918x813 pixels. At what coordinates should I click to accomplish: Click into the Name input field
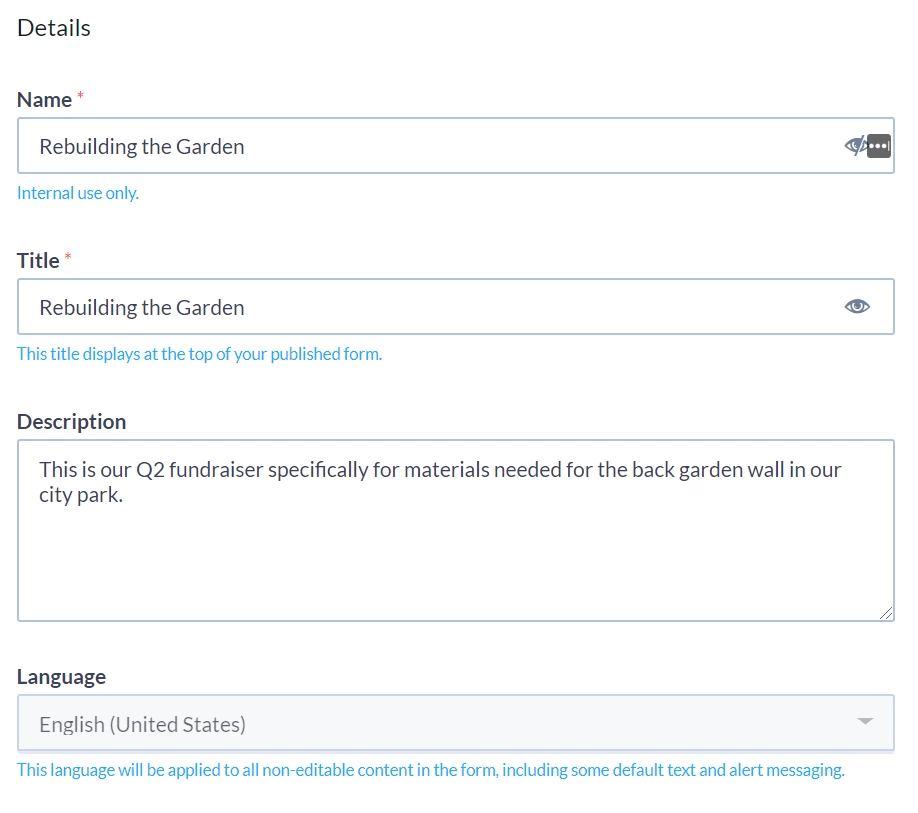point(455,146)
